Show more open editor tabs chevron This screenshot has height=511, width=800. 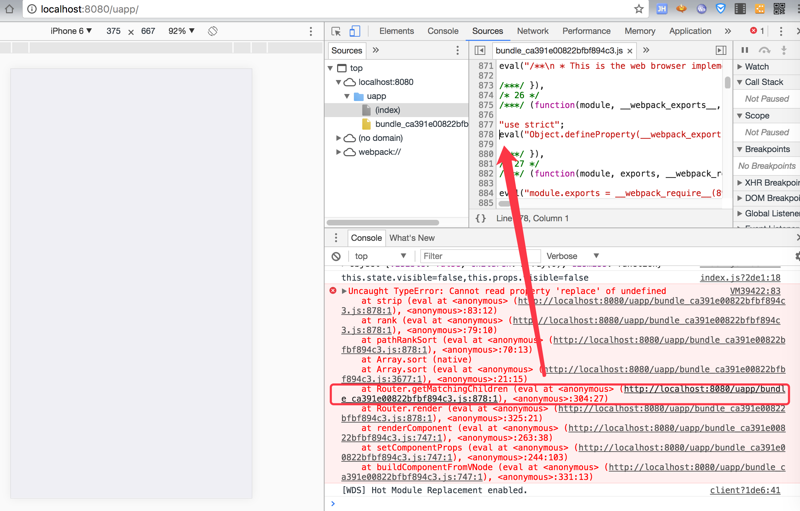point(646,50)
